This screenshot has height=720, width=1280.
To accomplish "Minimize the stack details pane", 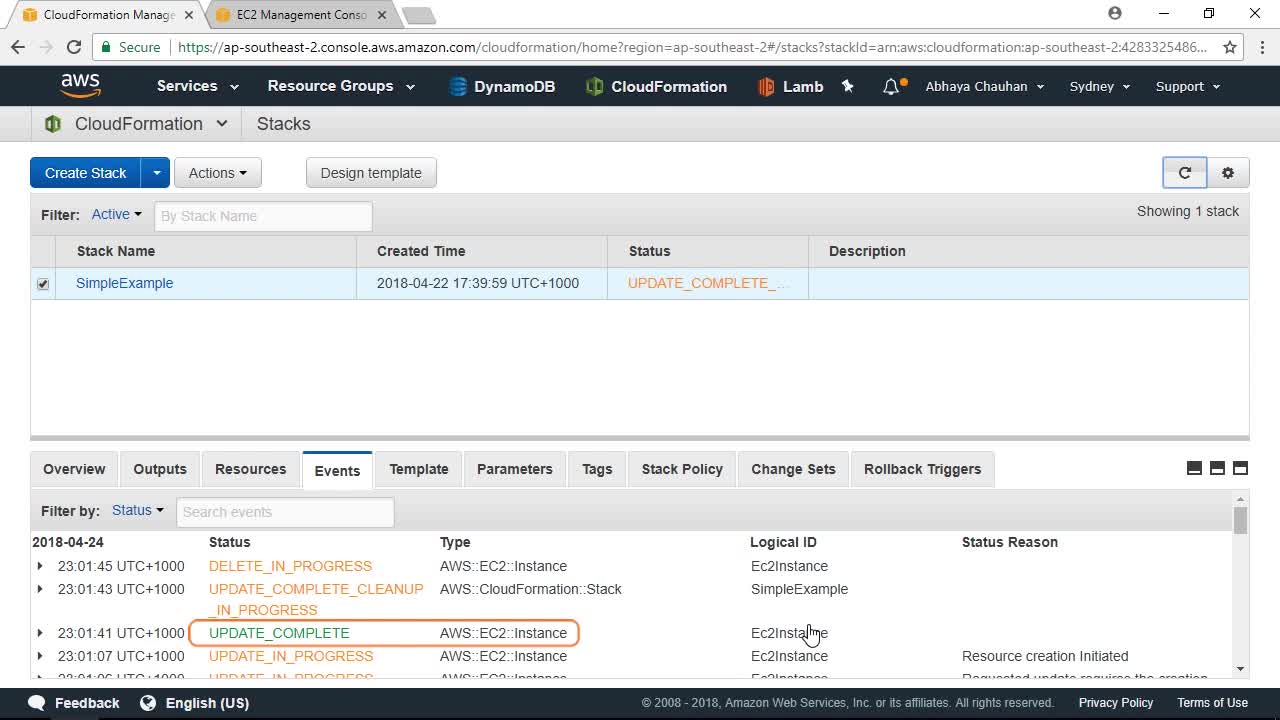I will [1194, 468].
